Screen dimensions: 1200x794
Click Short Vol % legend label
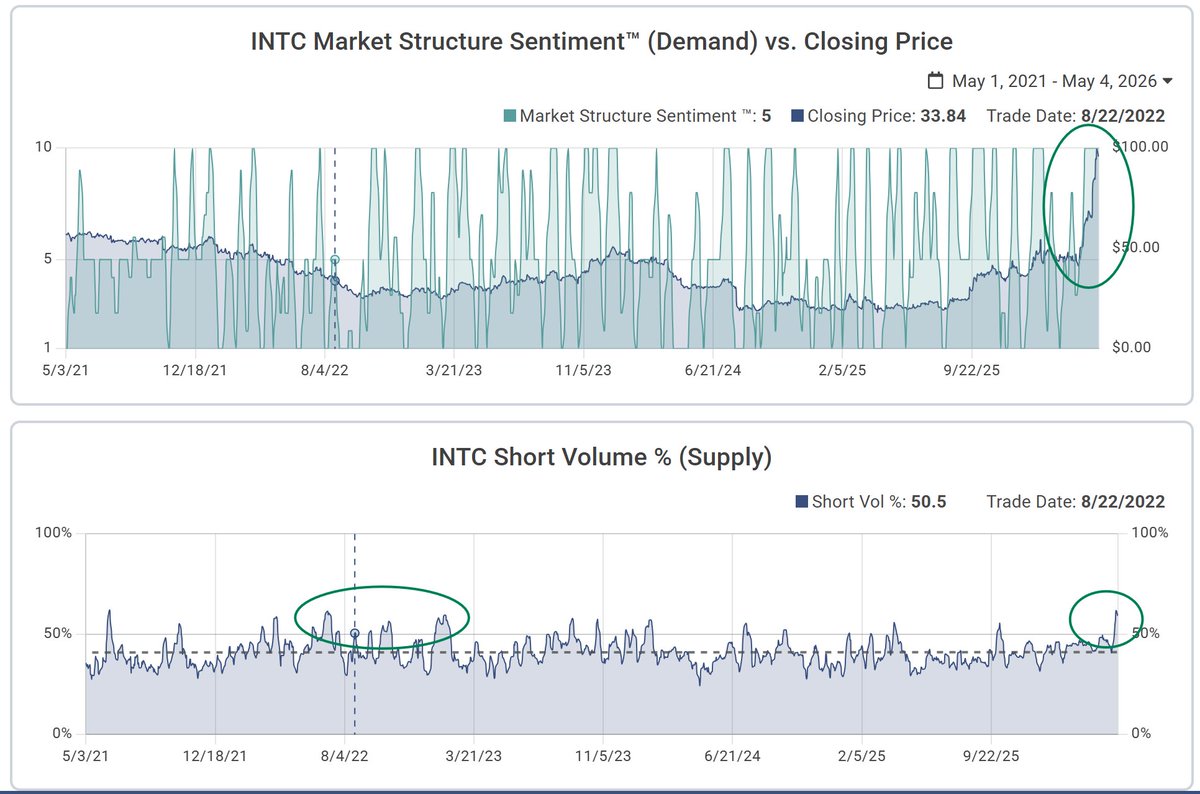coord(860,502)
